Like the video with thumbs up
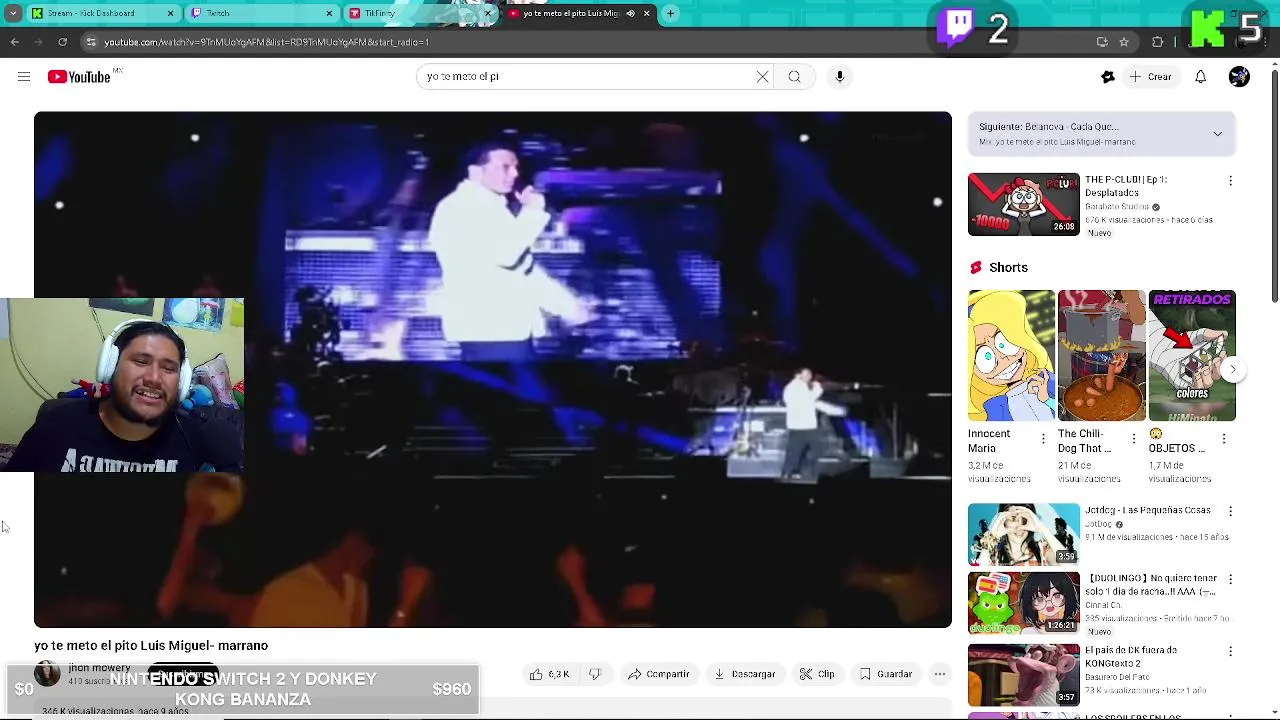1280x720 pixels. click(x=549, y=674)
